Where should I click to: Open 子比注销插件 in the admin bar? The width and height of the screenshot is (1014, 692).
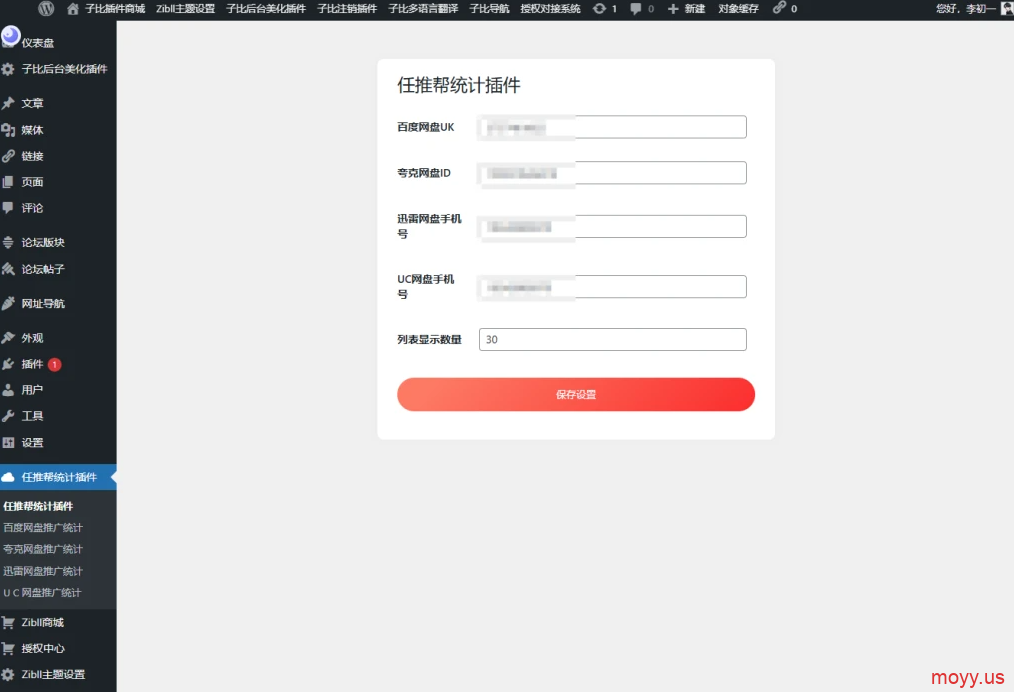click(x=347, y=9)
